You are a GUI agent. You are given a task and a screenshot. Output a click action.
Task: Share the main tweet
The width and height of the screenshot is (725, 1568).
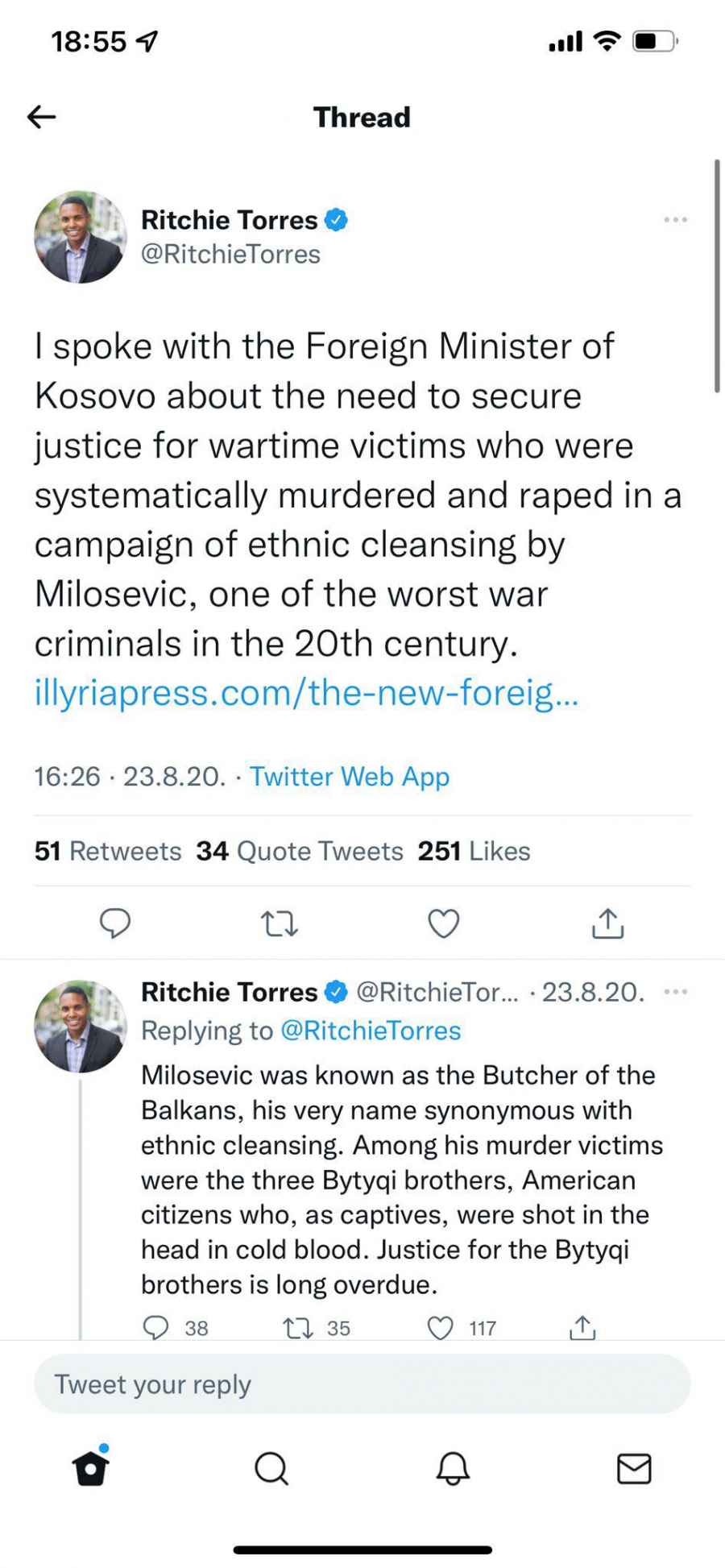(607, 923)
